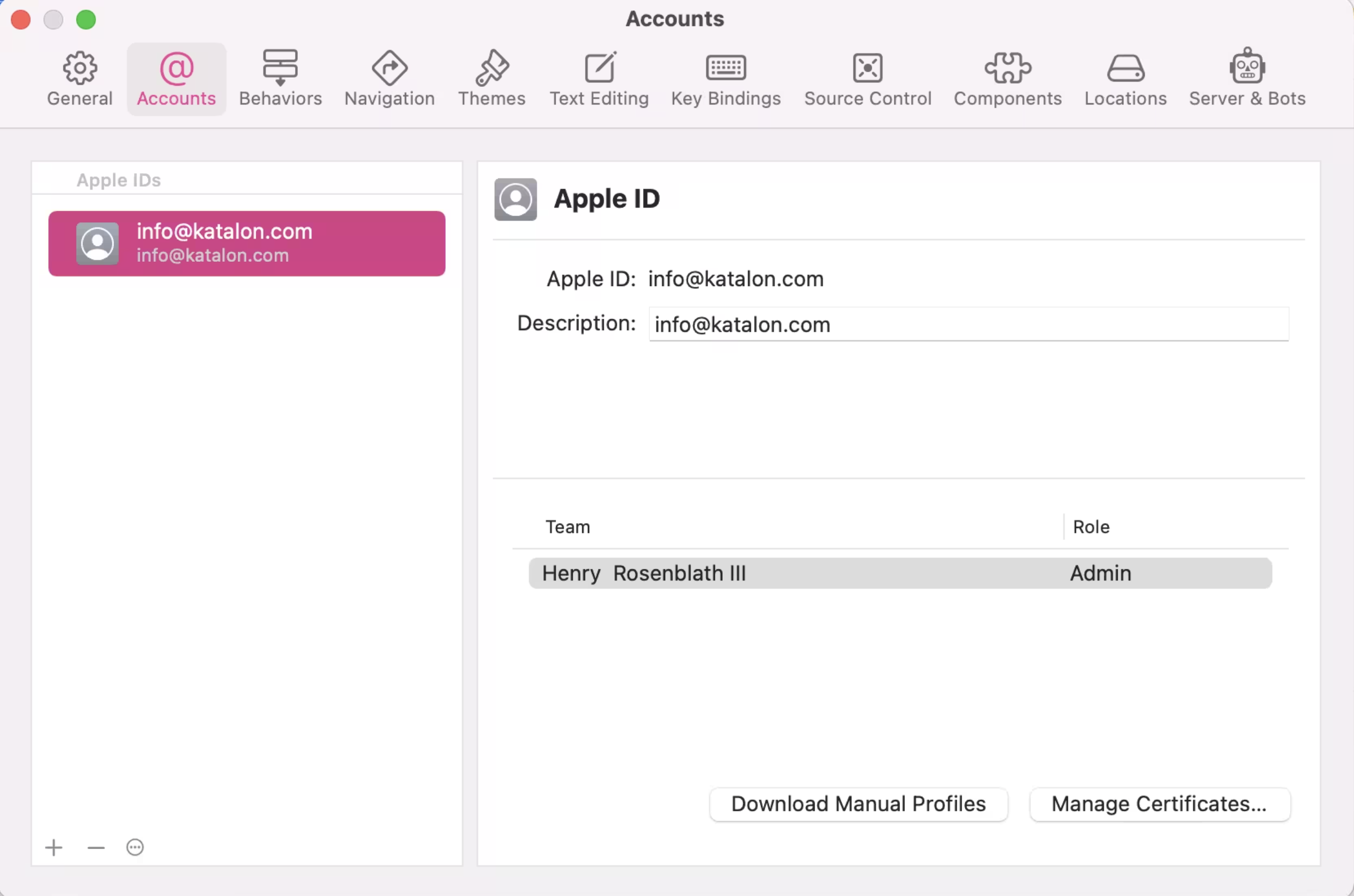Open Manage Certificates dialog
The width and height of the screenshot is (1354, 896).
tap(1159, 803)
